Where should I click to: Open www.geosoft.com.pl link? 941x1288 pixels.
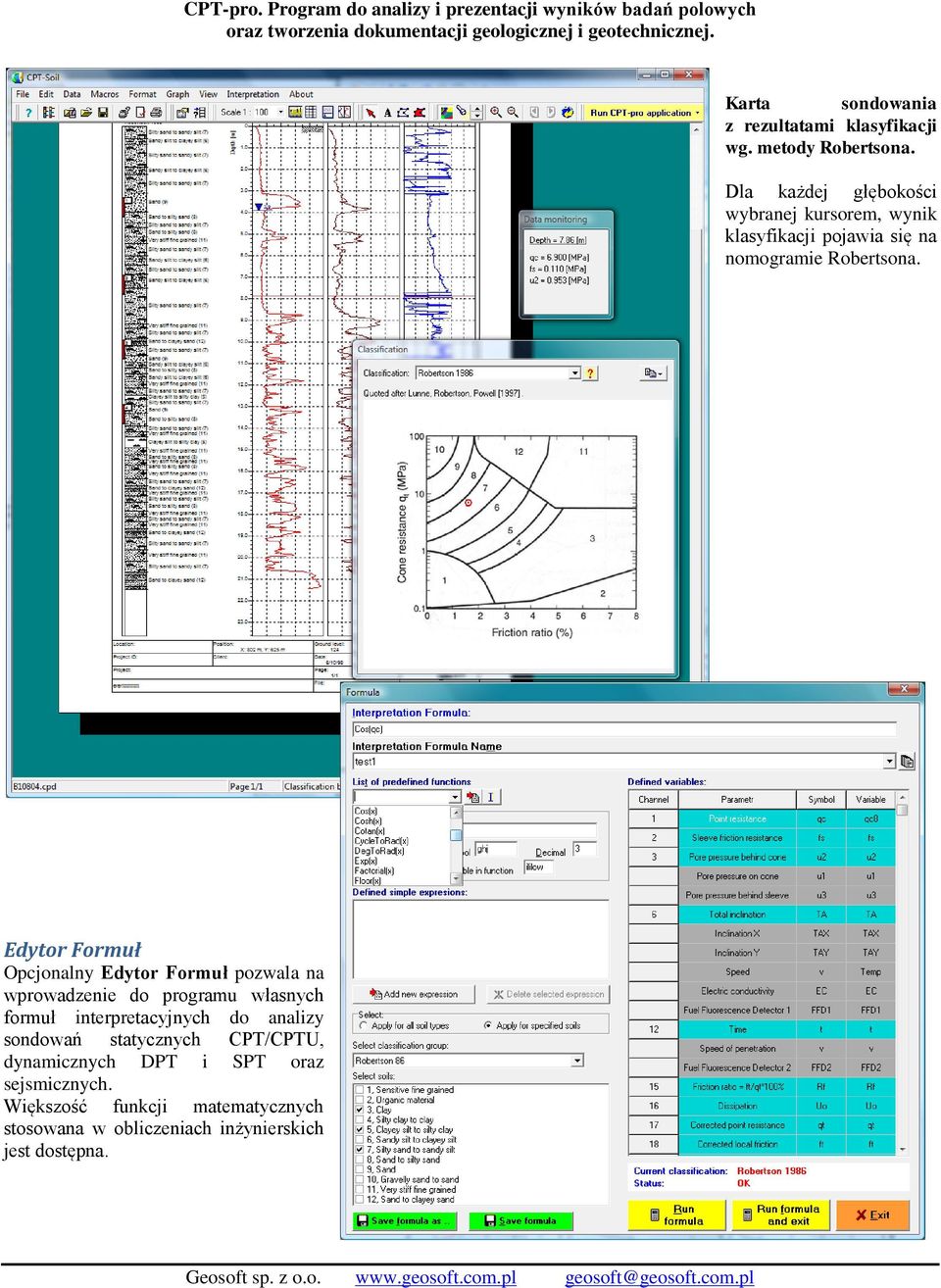(x=435, y=1277)
